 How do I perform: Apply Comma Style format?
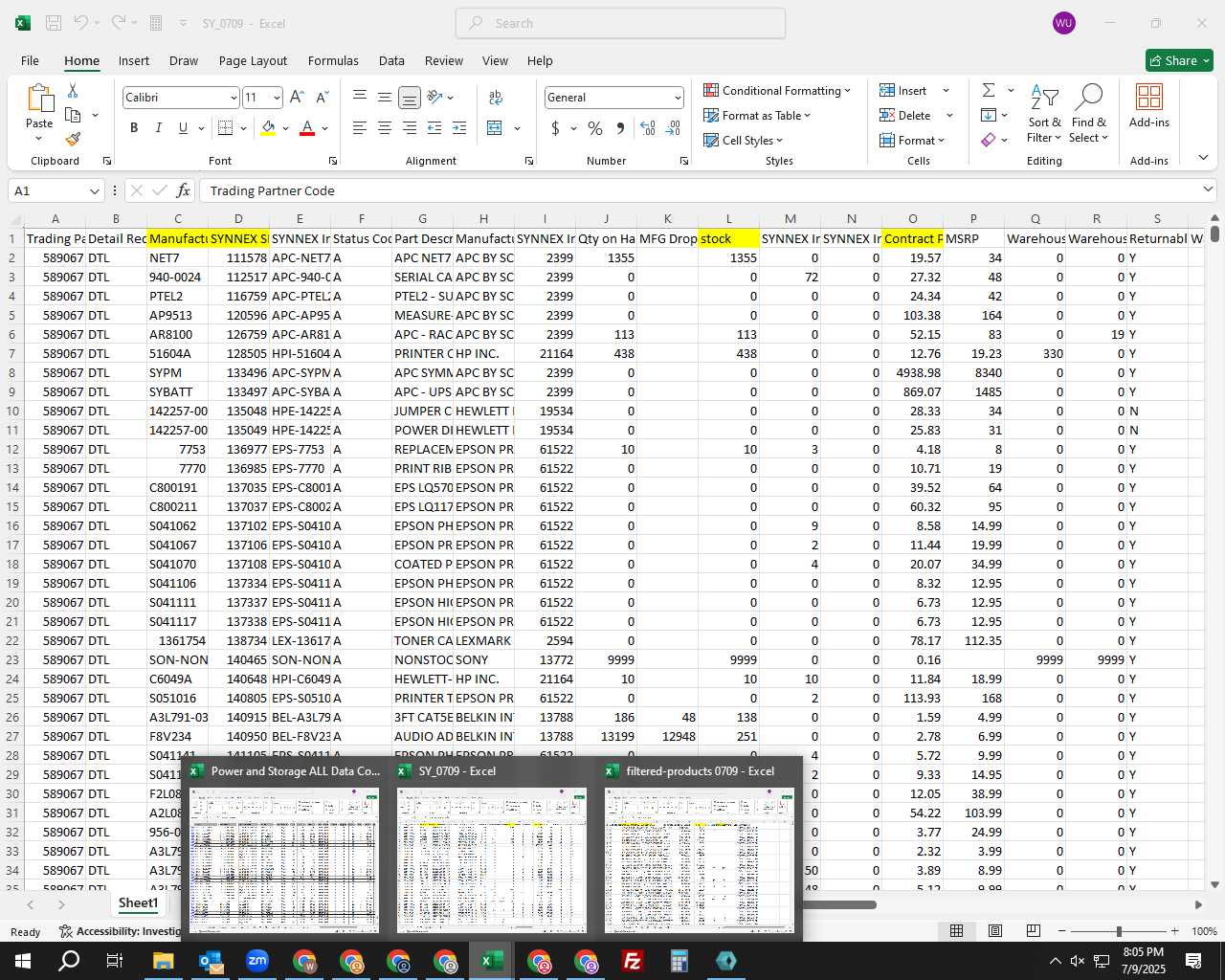click(620, 127)
